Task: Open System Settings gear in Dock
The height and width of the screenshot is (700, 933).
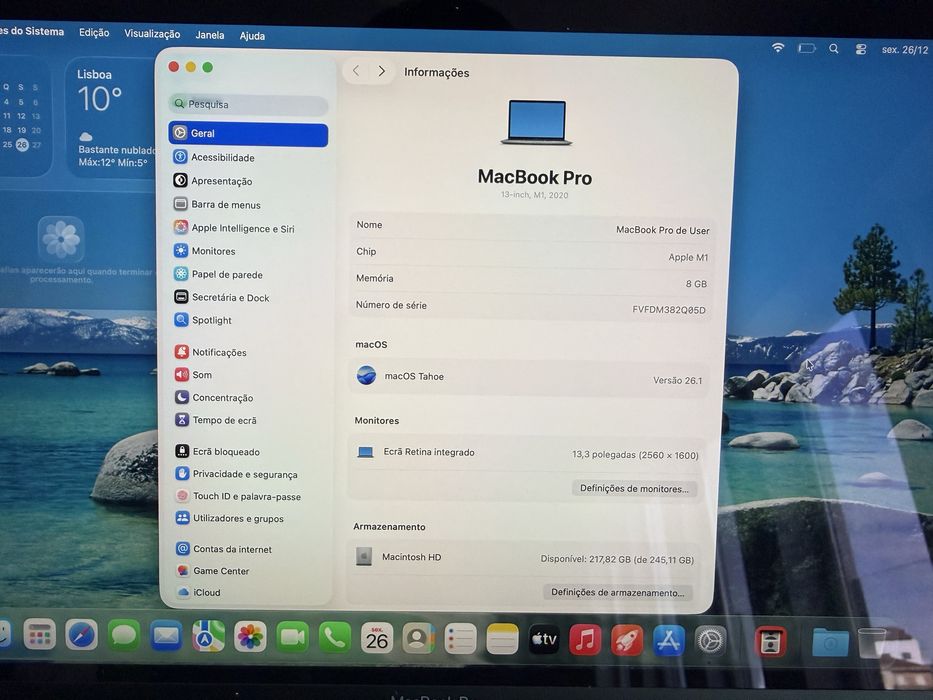Action: (710, 642)
